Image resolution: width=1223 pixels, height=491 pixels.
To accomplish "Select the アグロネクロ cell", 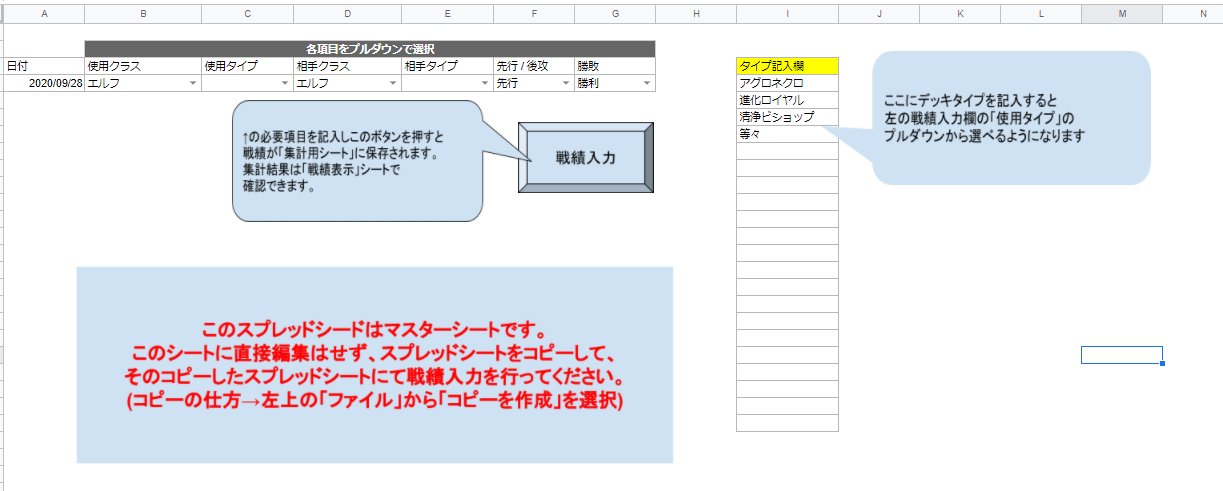I will [787, 83].
